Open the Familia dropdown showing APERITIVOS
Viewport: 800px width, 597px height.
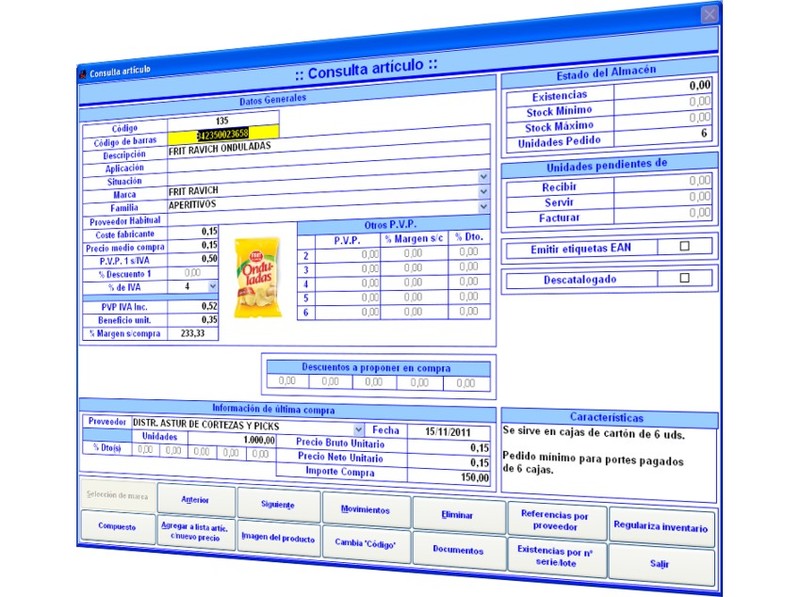point(483,206)
